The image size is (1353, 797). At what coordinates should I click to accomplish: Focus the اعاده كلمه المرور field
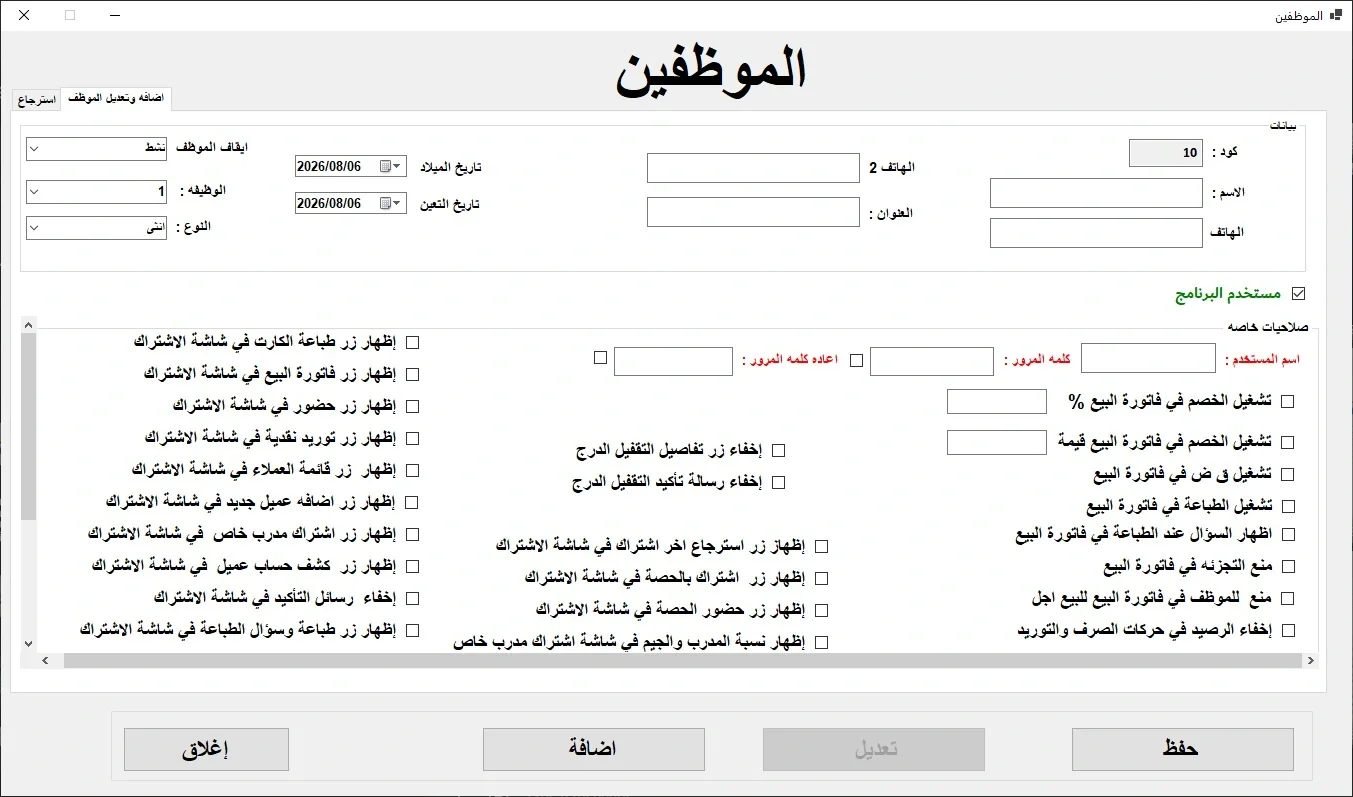point(673,362)
